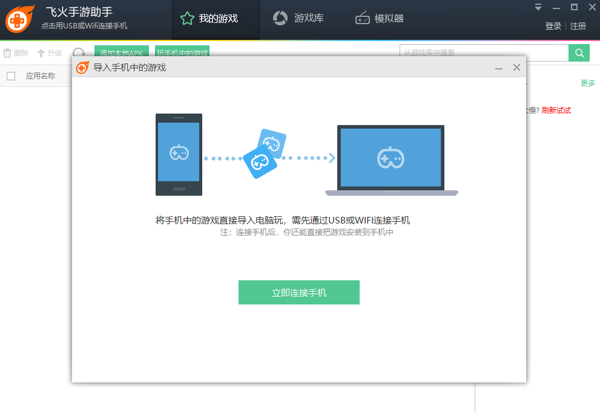Click the 注册 register link

coord(578,26)
